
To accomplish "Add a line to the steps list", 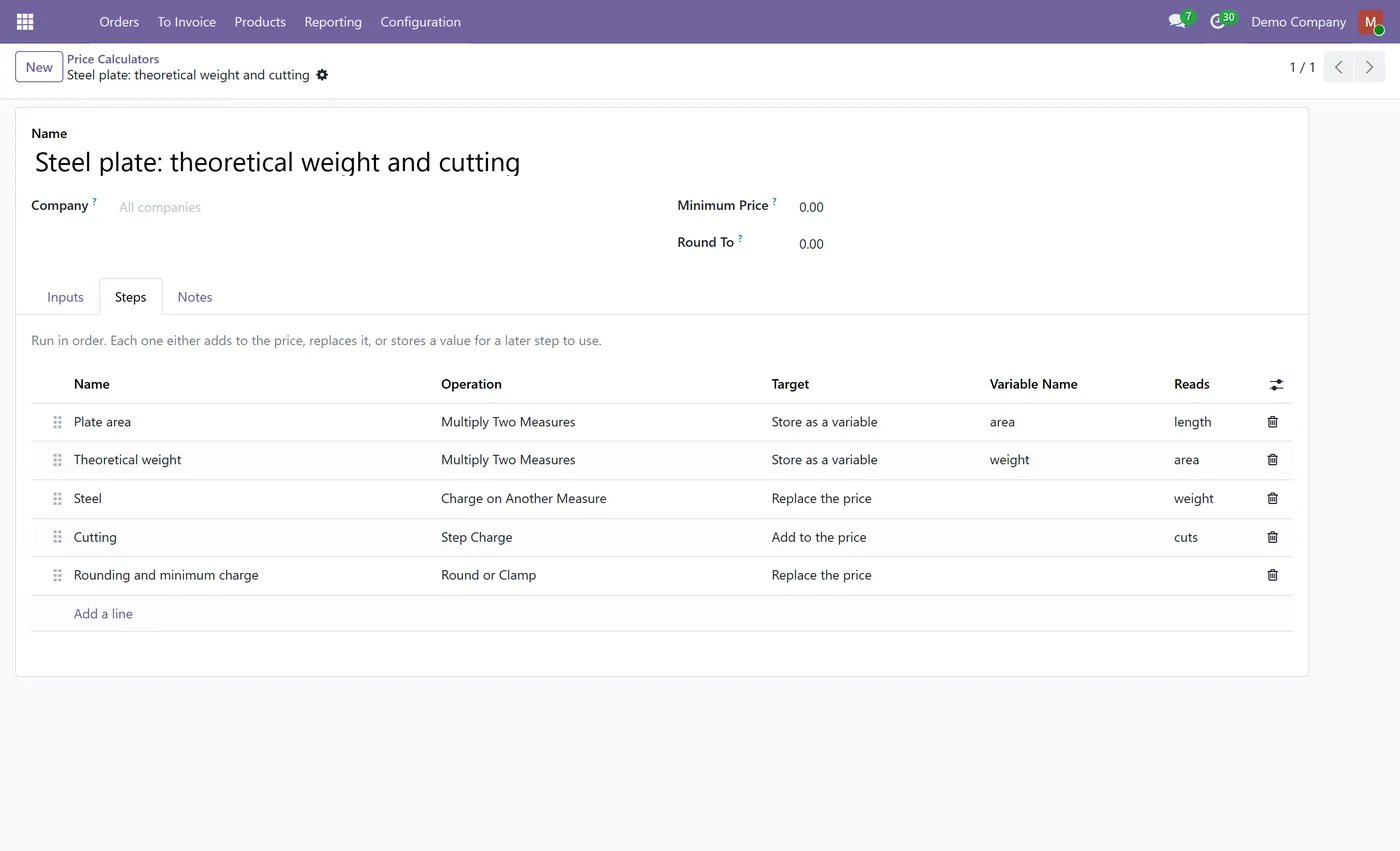I will click(103, 614).
